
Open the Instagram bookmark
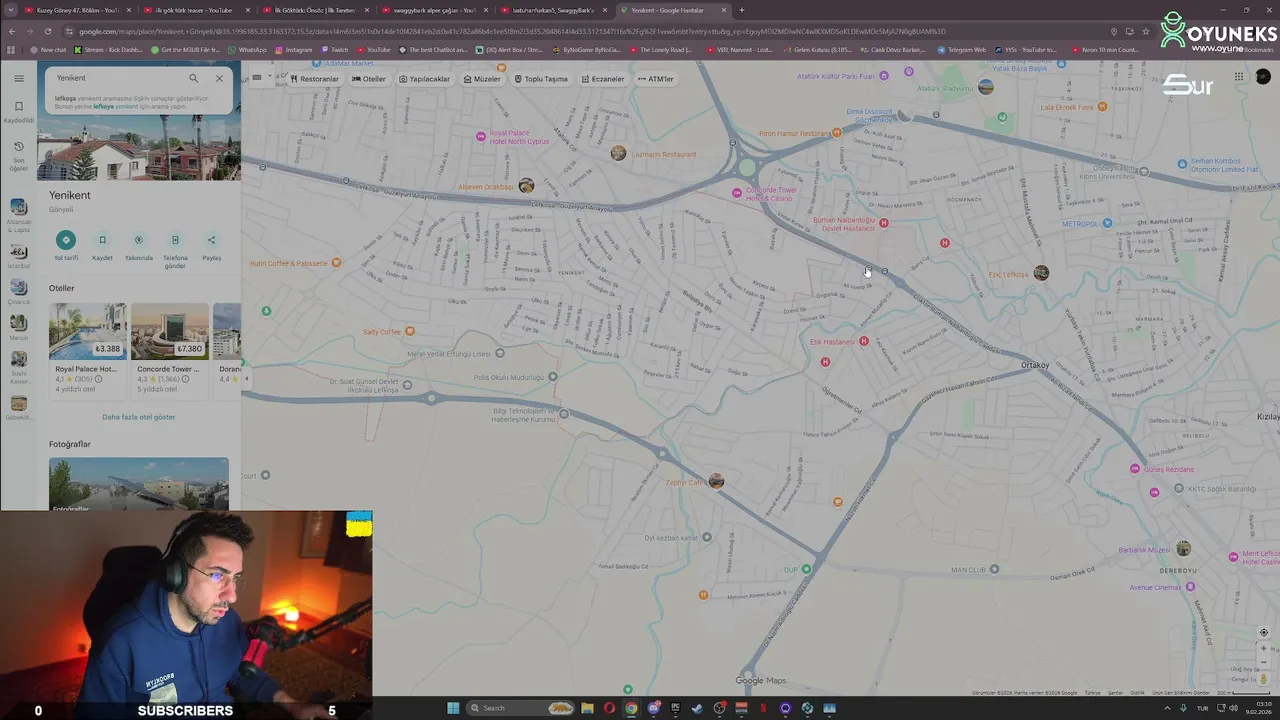(293, 49)
